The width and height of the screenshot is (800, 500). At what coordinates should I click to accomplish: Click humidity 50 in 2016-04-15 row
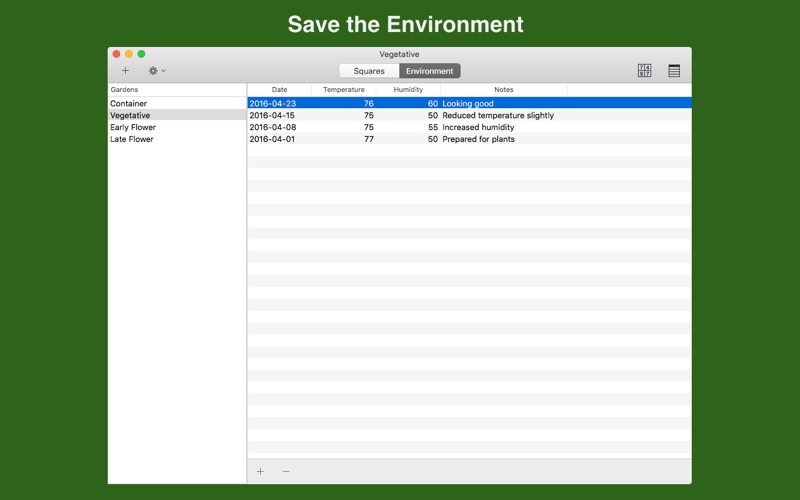pos(433,115)
